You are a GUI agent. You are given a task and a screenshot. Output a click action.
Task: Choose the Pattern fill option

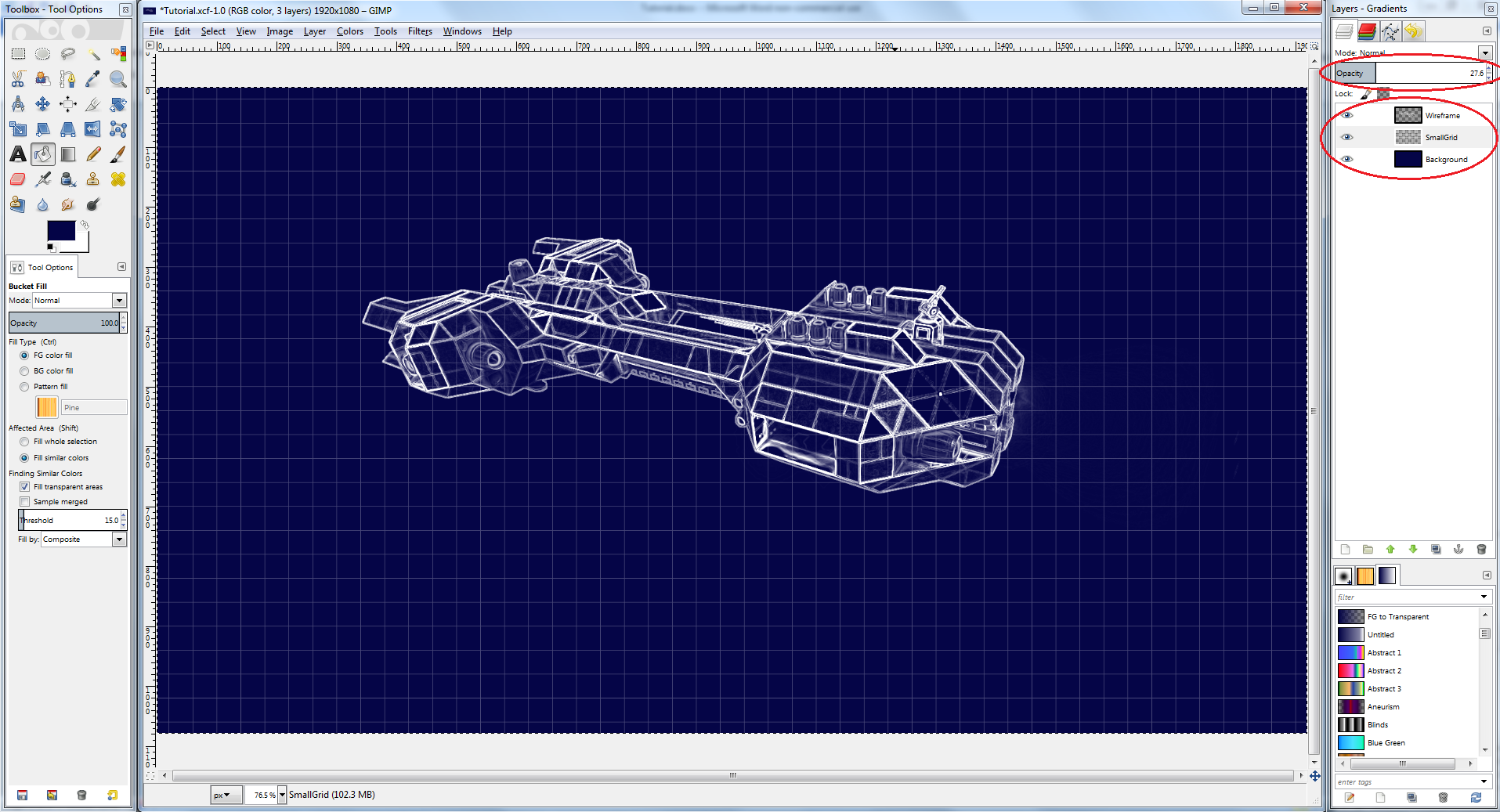tap(24, 387)
